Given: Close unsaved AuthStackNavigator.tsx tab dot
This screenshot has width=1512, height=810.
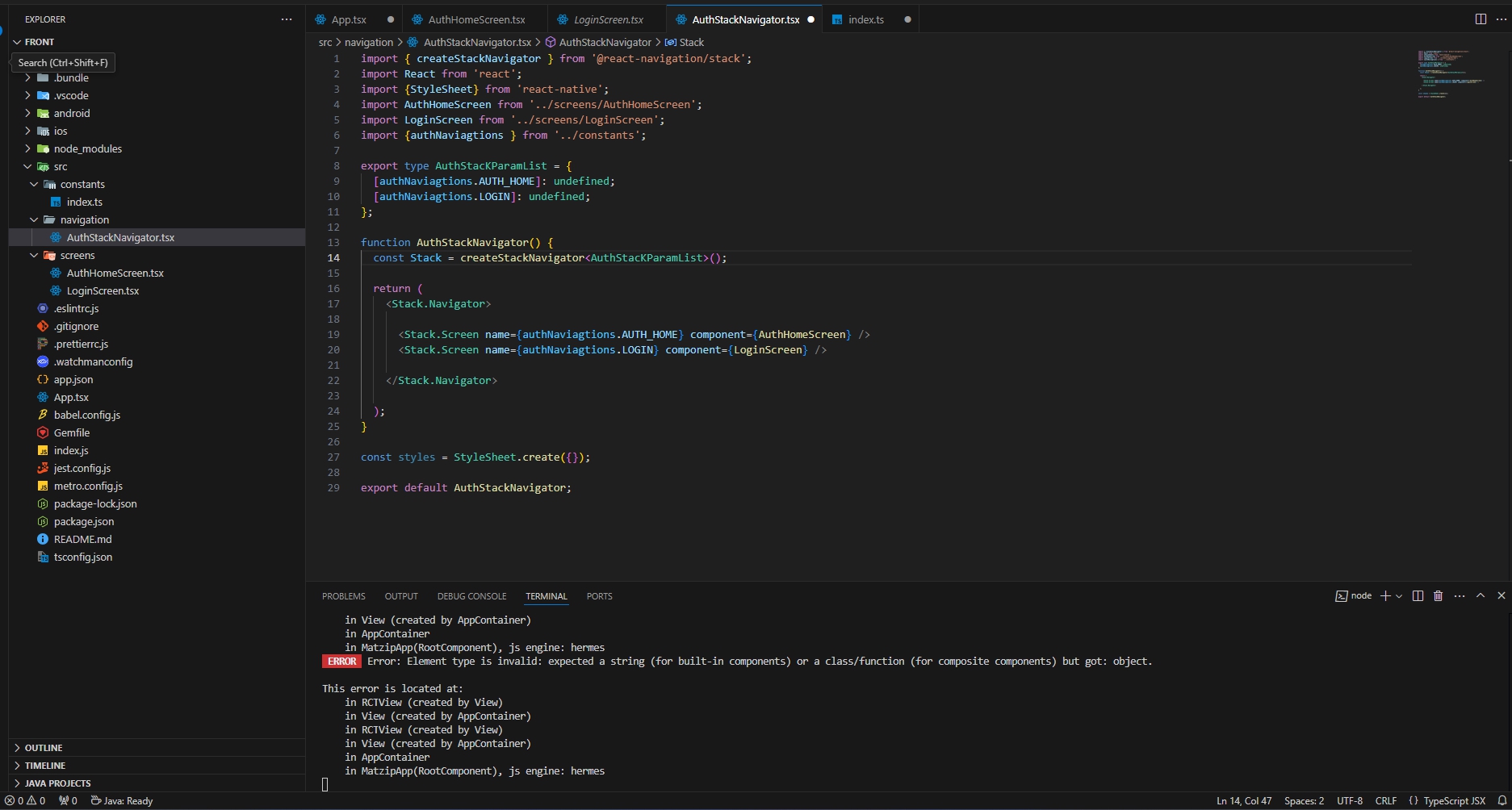Looking at the screenshot, I should click(x=810, y=19).
